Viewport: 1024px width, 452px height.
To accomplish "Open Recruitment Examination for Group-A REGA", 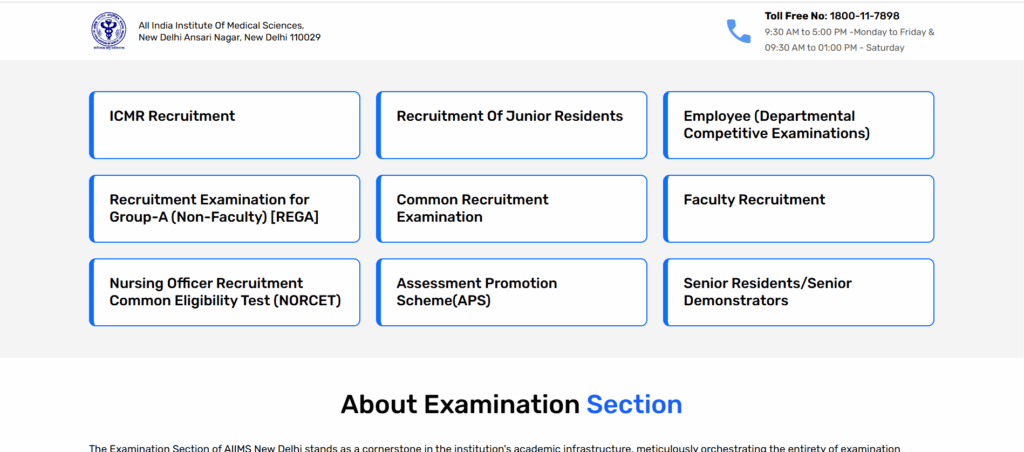I will [x=225, y=208].
